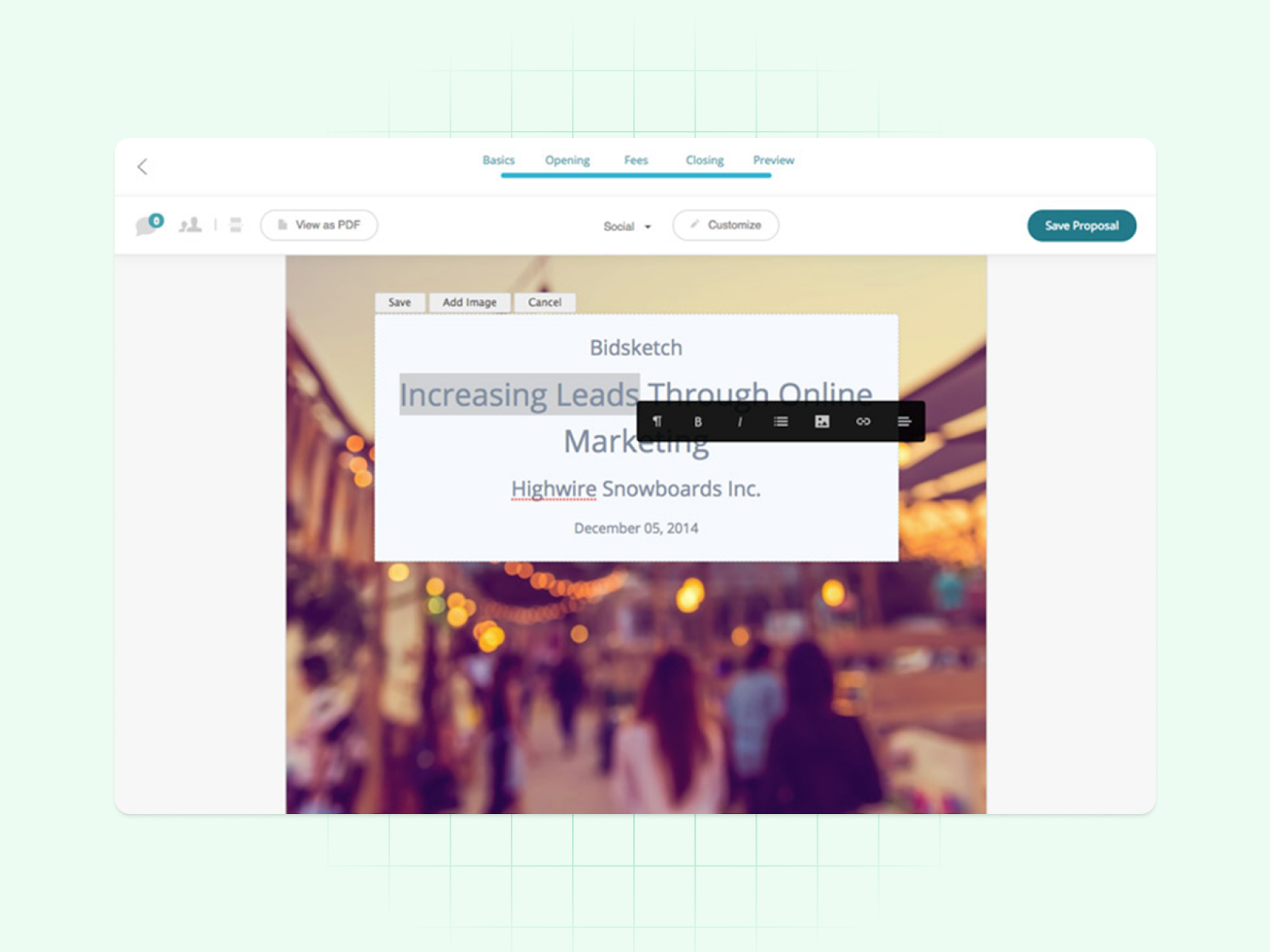The image size is (1270, 952).
Task: Toggle bold formatting in the text toolbar
Action: click(x=698, y=421)
